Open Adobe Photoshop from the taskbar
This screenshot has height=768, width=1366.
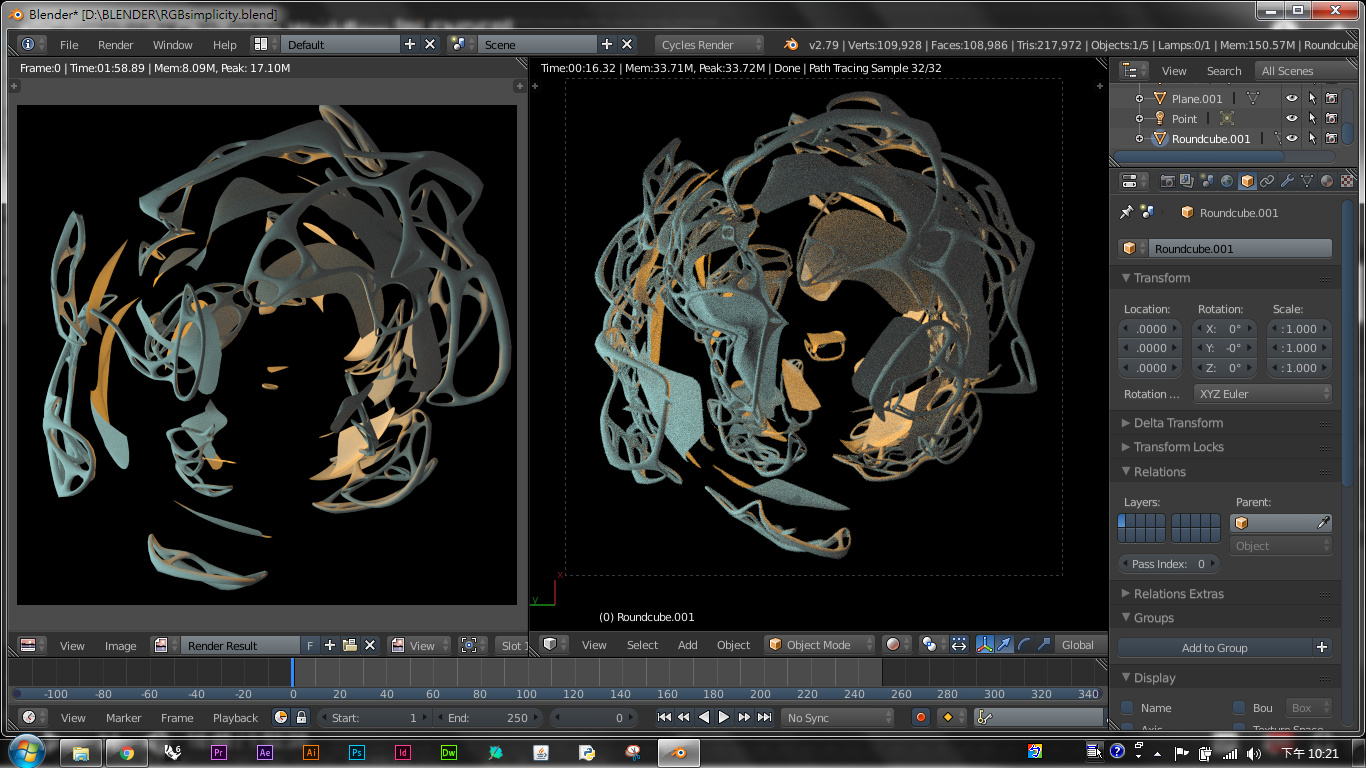357,752
